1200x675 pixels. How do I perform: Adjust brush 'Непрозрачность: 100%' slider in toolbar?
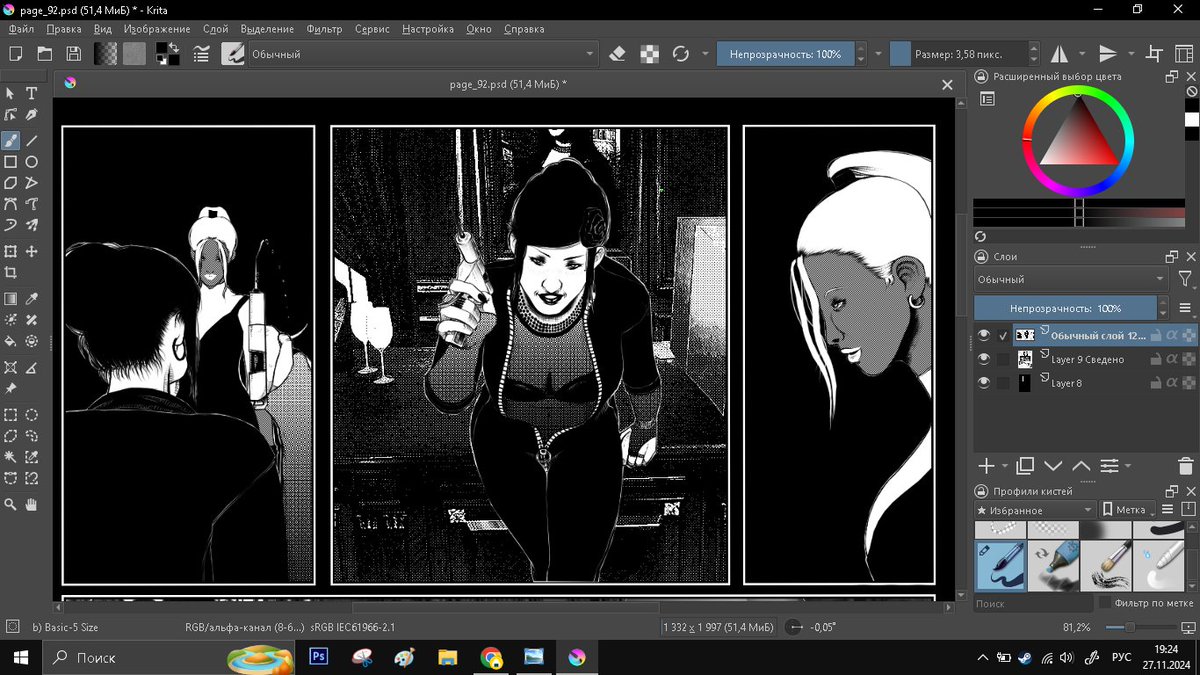pos(785,54)
